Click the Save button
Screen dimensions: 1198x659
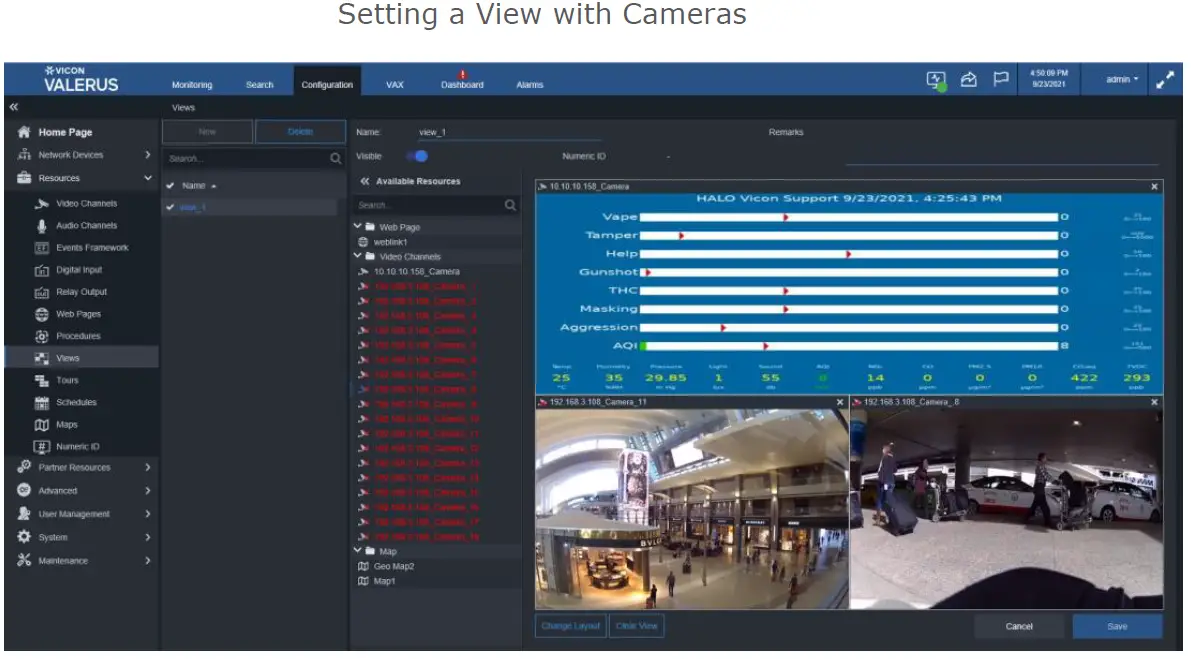click(1117, 627)
